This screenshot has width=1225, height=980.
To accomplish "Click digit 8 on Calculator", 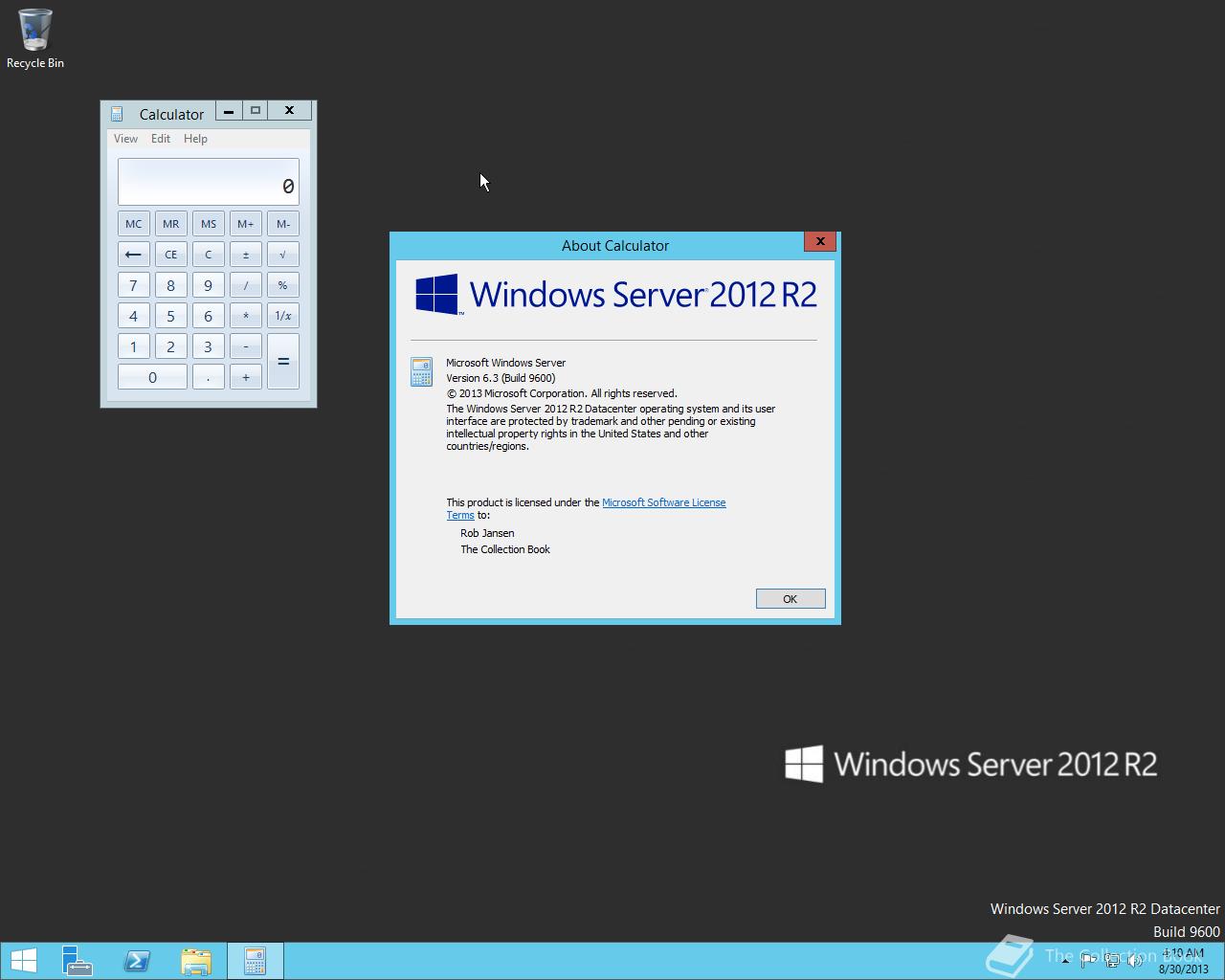I will (x=170, y=285).
